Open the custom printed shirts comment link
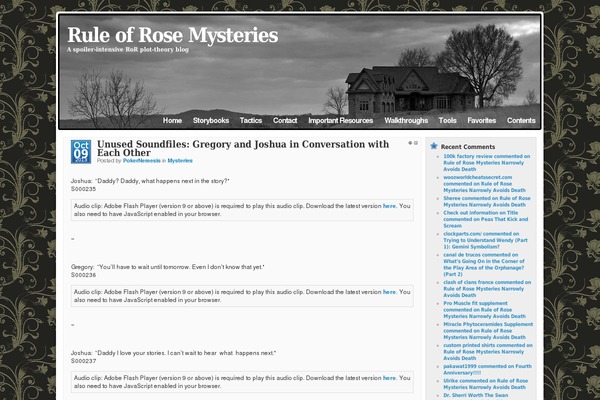Image resolution: width=600 pixels, height=400 pixels. [488, 352]
